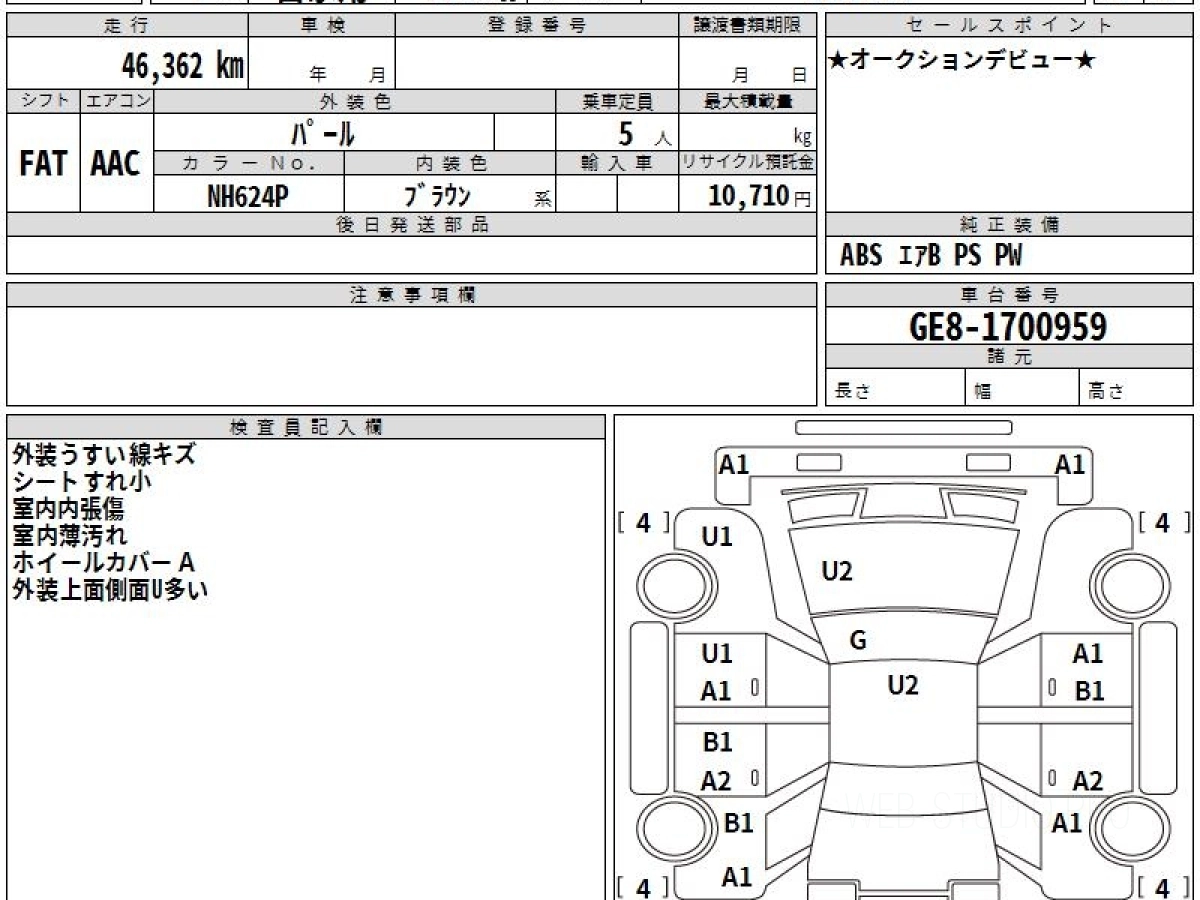This screenshot has width=1200, height=900.
Task: Select the 外装色 header
Action: [355, 101]
